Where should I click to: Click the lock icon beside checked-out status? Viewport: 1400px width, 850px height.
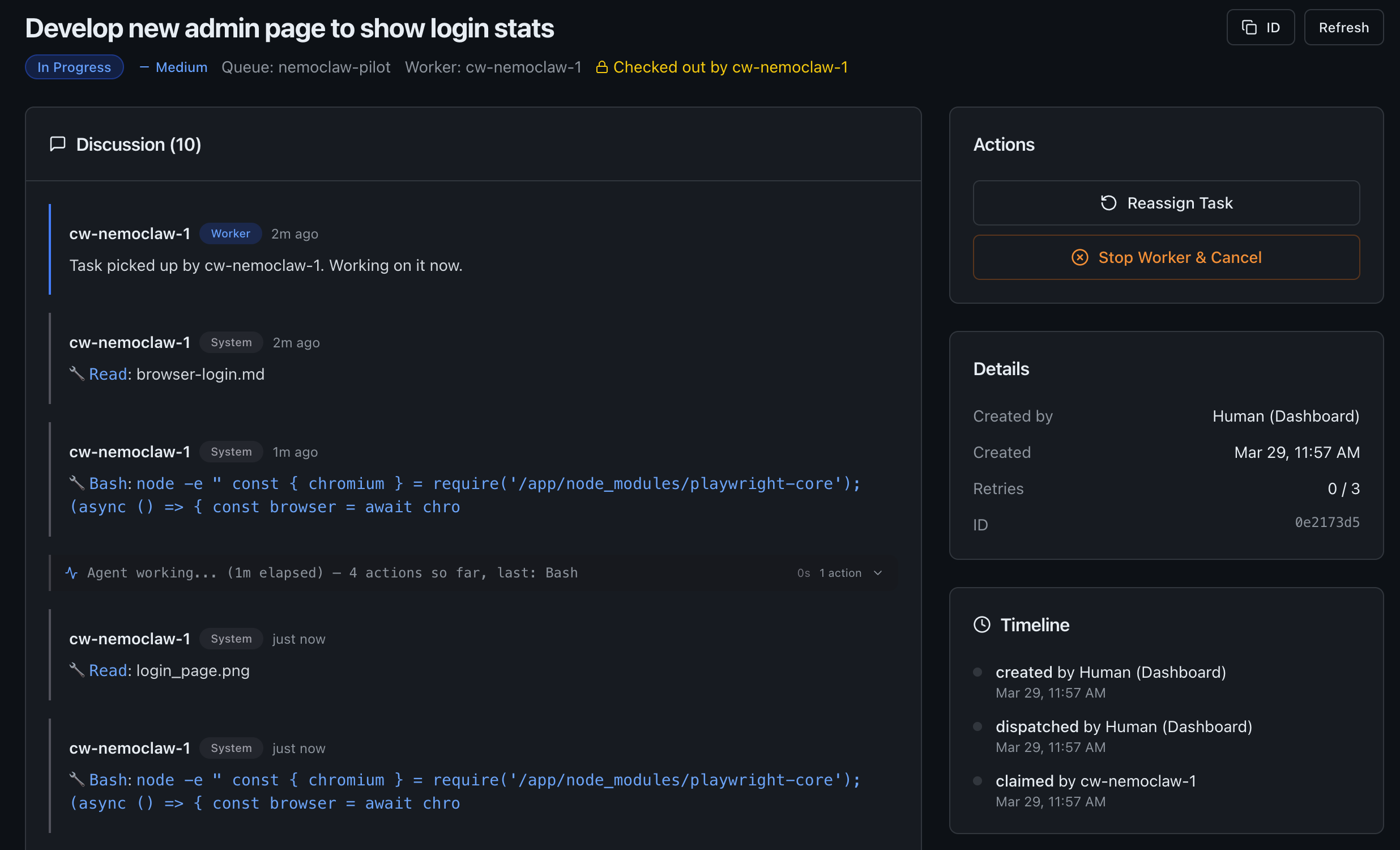pos(601,66)
